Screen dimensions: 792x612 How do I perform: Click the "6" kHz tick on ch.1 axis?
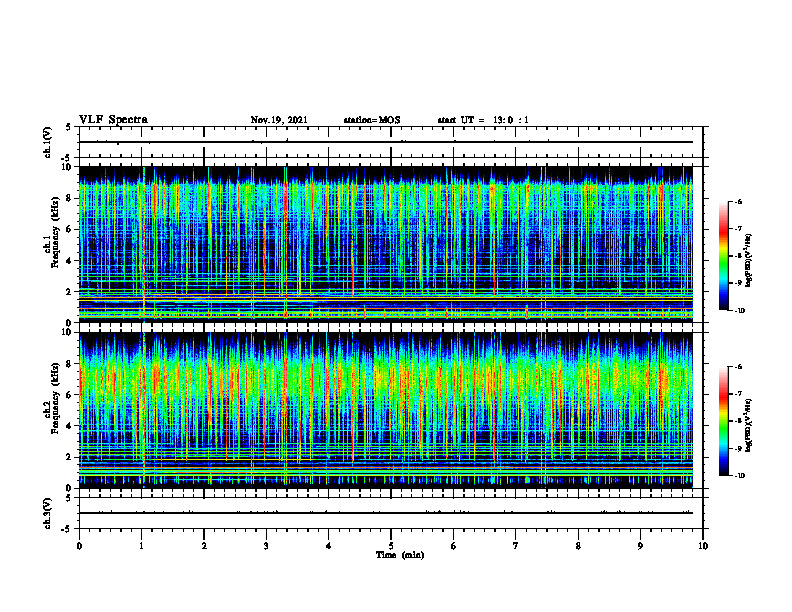tap(69, 229)
